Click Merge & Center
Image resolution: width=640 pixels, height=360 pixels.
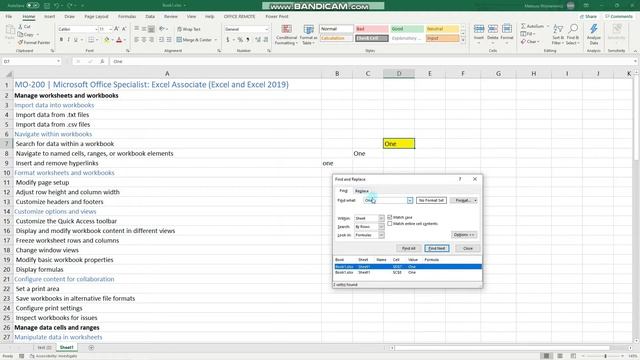tap(197, 40)
